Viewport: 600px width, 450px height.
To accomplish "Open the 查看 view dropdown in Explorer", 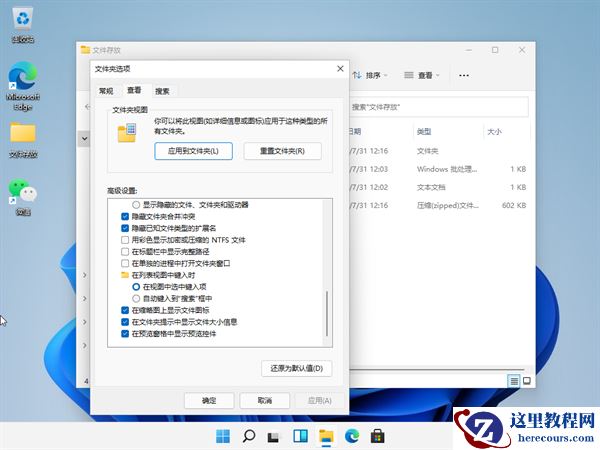I will [422, 75].
